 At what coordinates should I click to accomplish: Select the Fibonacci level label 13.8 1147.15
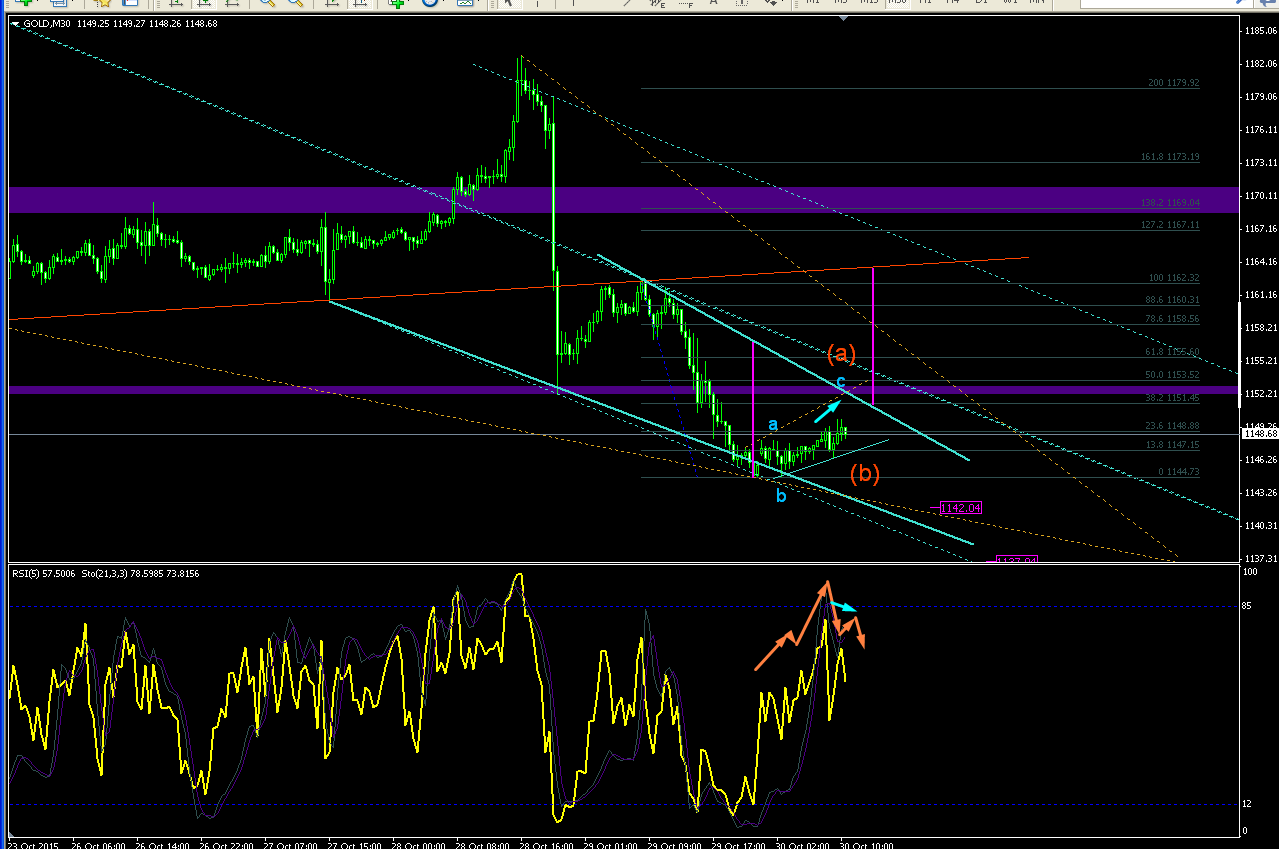(1172, 444)
